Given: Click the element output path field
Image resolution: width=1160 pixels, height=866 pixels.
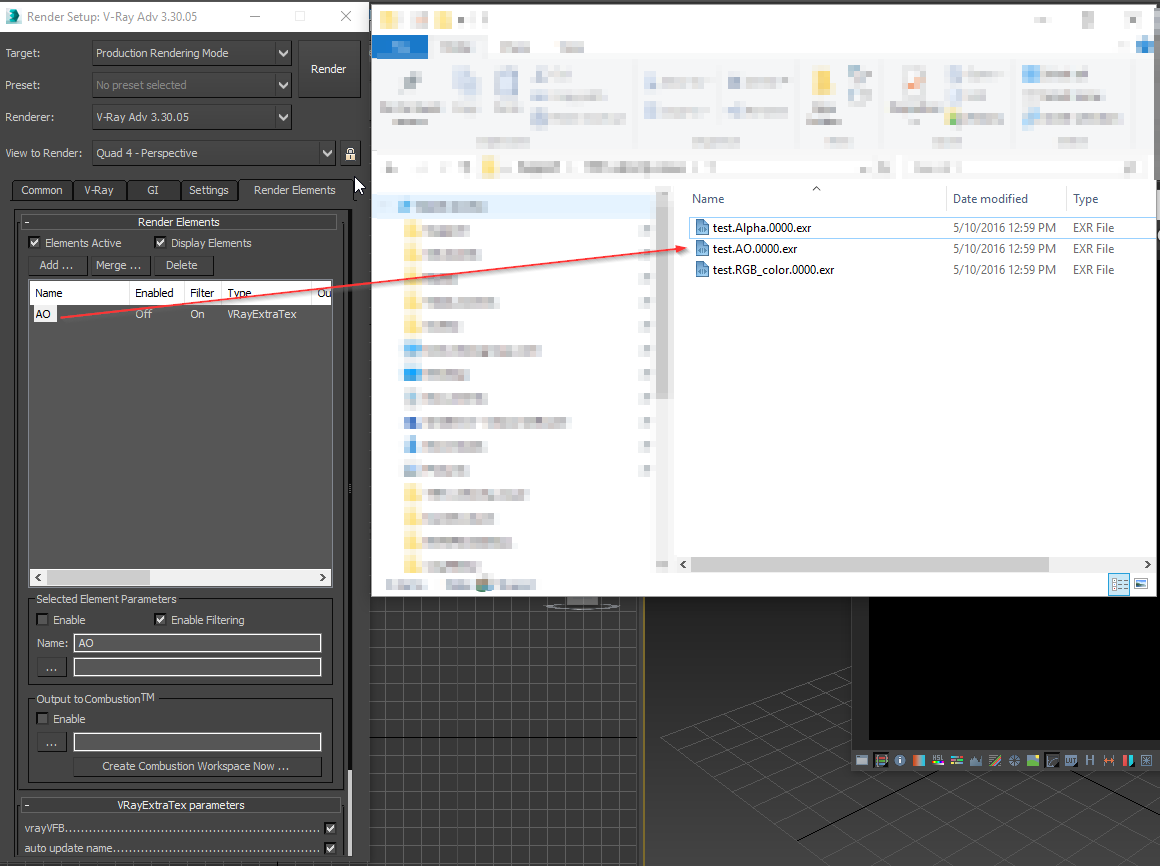Looking at the screenshot, I should click(x=198, y=667).
